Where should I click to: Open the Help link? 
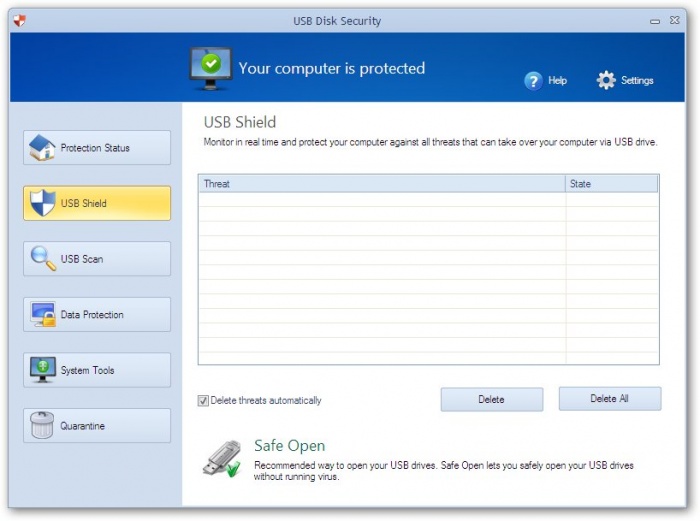[x=558, y=81]
